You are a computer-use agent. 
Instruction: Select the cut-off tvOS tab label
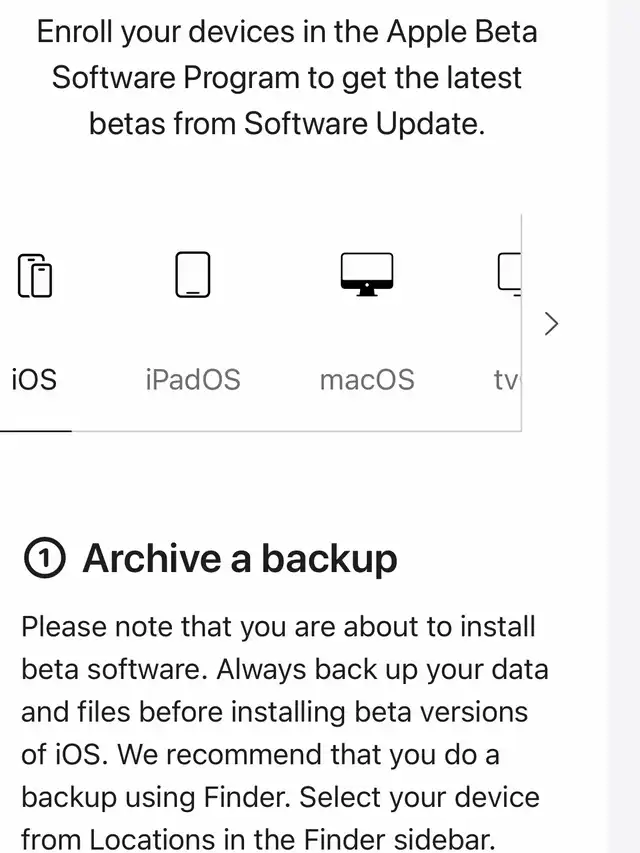[506, 380]
